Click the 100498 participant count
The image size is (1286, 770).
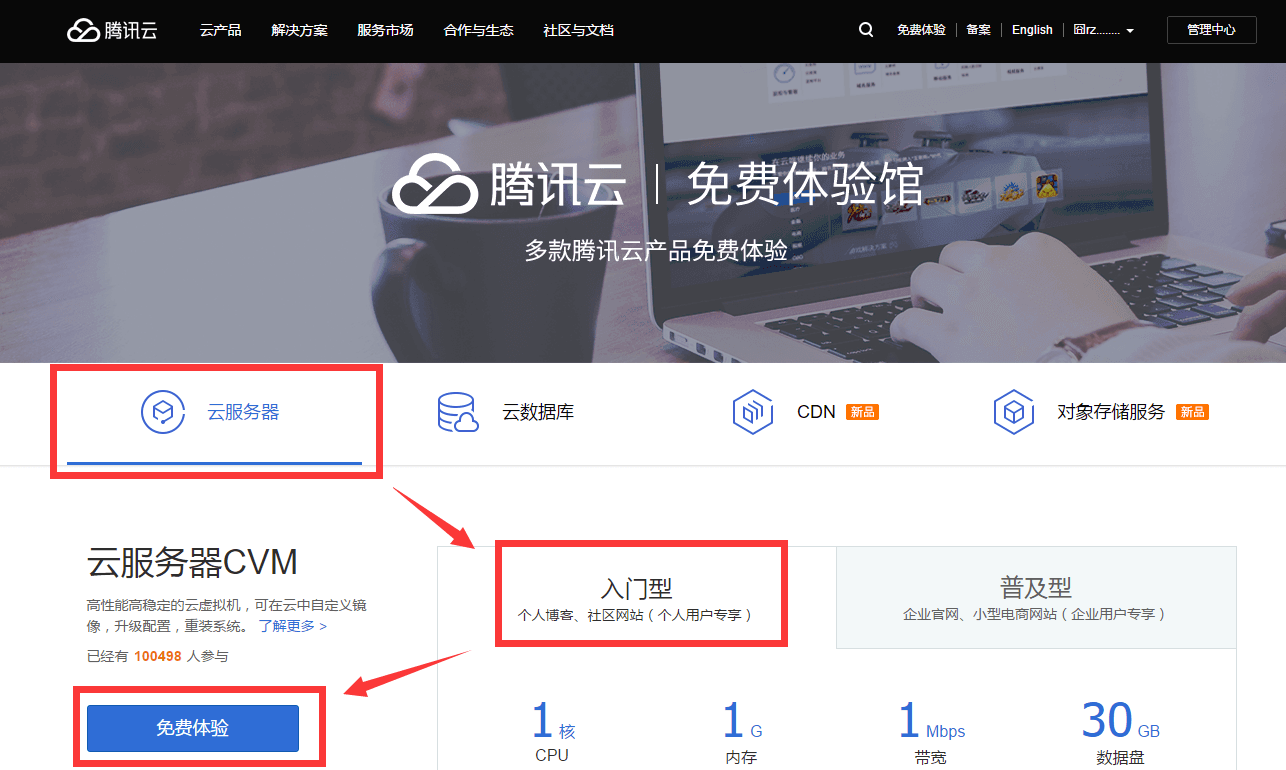[x=158, y=656]
